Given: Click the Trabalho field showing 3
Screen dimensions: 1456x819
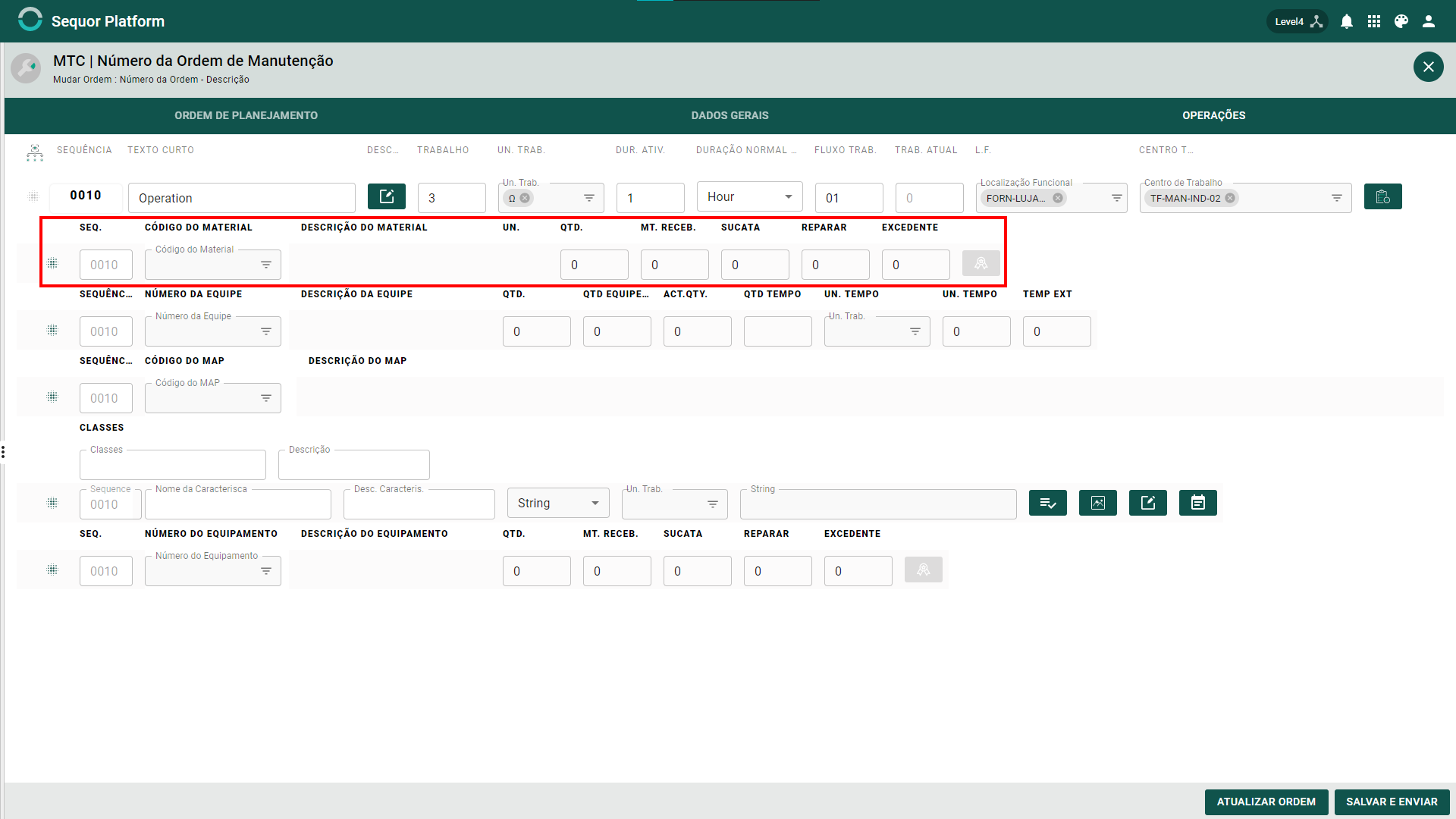Looking at the screenshot, I should coord(452,198).
